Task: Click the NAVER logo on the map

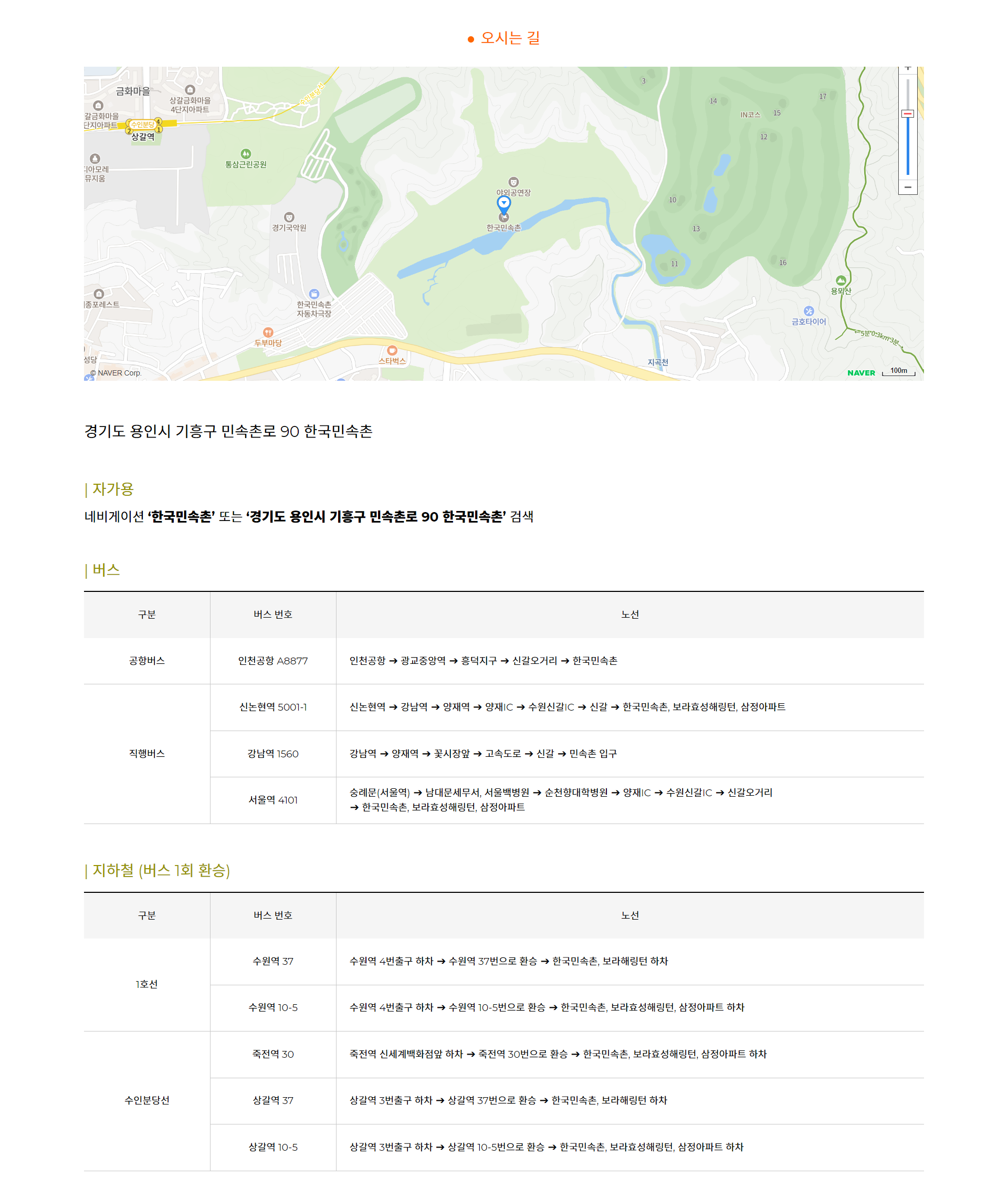Action: pyautogui.click(x=861, y=373)
